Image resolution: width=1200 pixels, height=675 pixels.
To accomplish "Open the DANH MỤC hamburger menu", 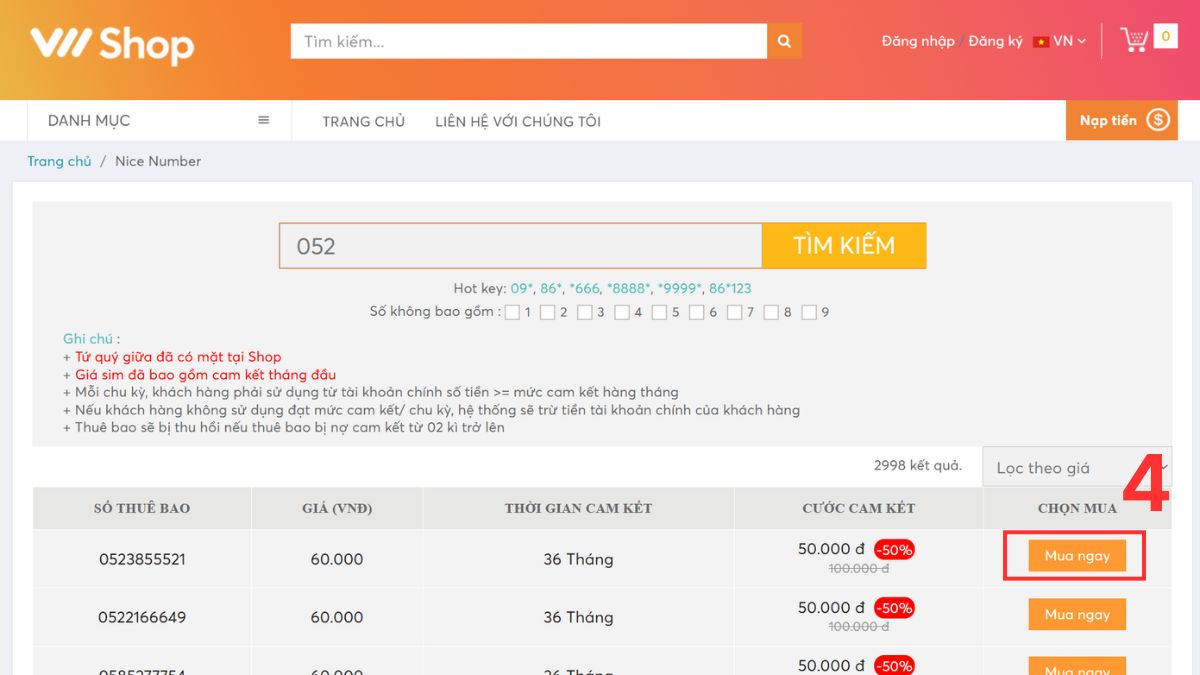I will click(x=262, y=119).
